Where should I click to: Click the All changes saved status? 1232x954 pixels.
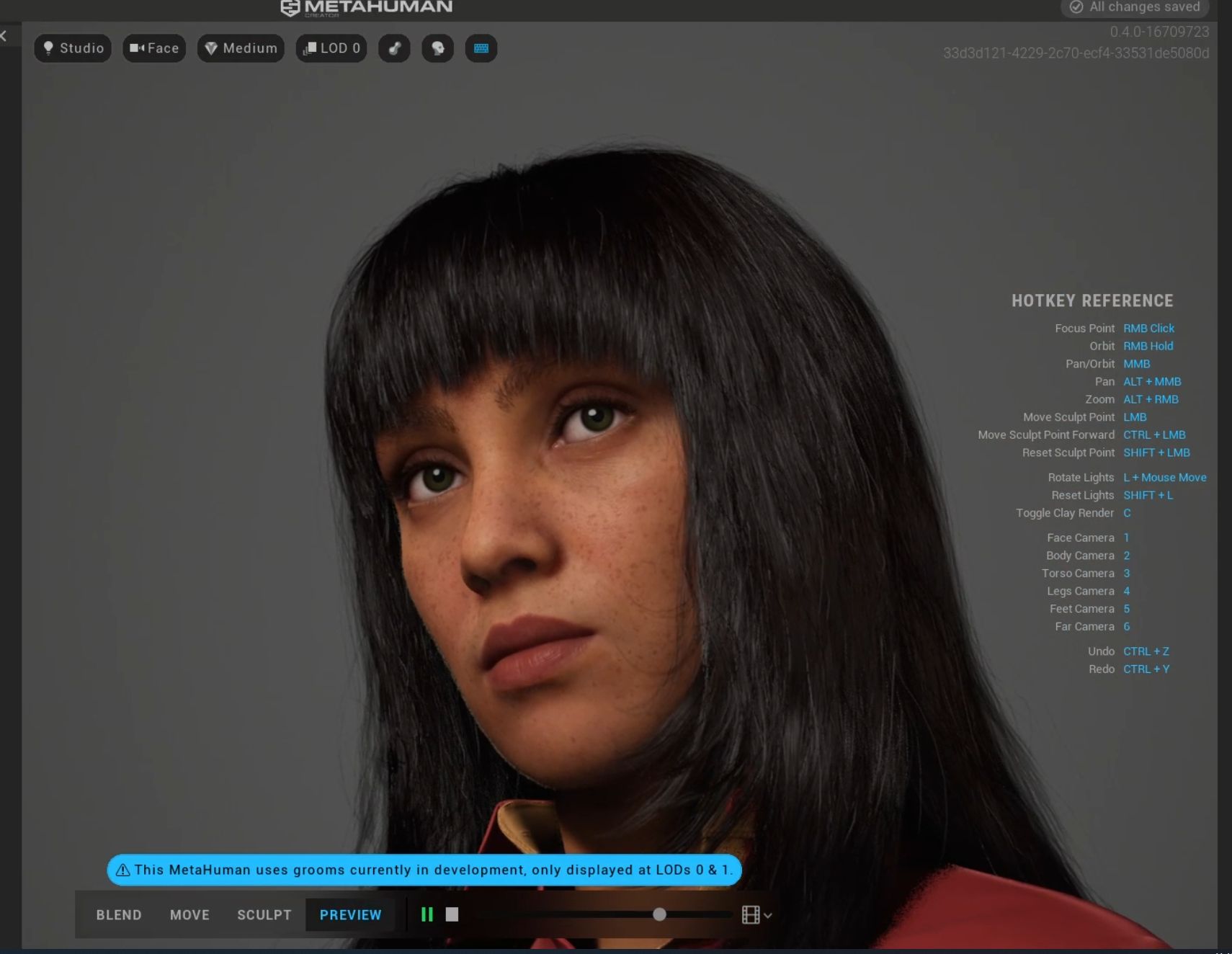(1136, 7)
